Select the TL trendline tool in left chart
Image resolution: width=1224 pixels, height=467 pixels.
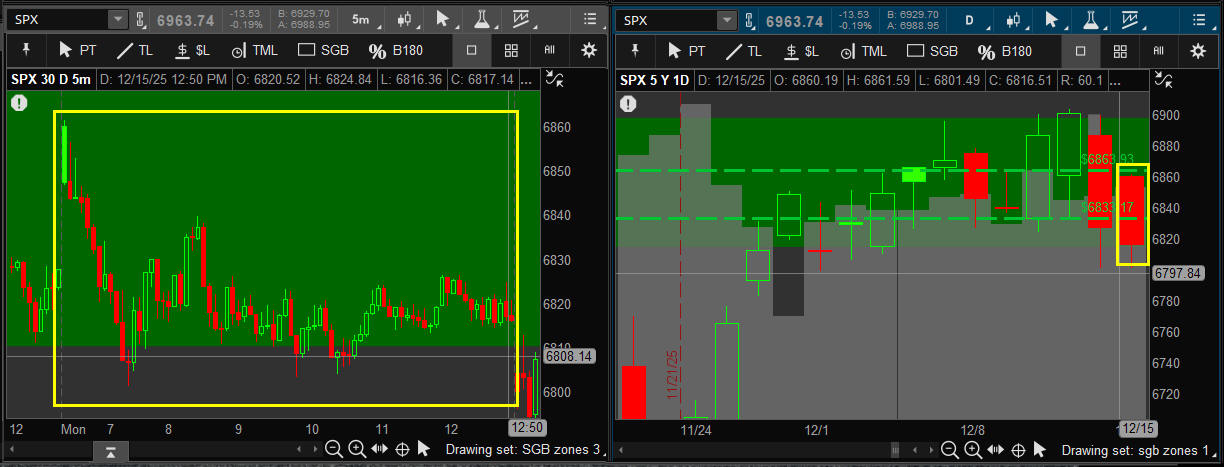[x=139, y=51]
